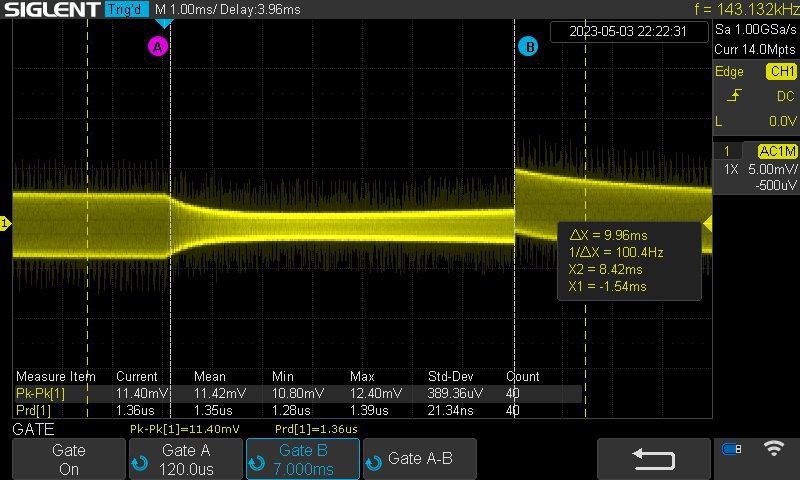Click the ΔX = 9.96ms cursor readout
Screen dimensions: 800x480
click(x=608, y=235)
